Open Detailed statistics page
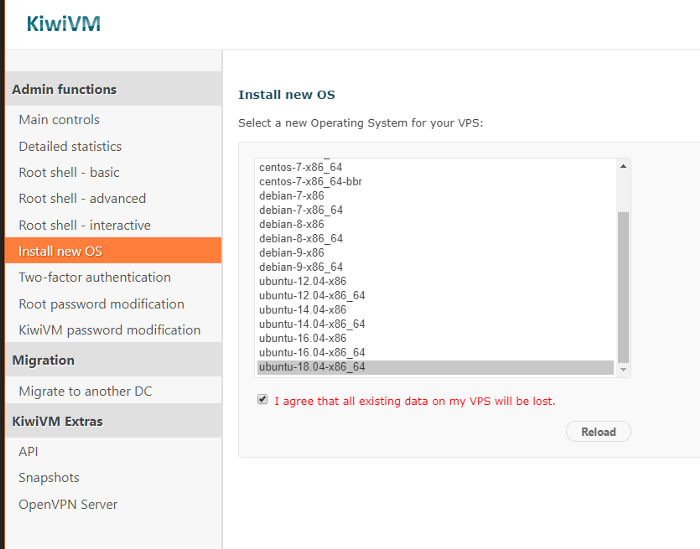The image size is (700, 549). pos(70,146)
